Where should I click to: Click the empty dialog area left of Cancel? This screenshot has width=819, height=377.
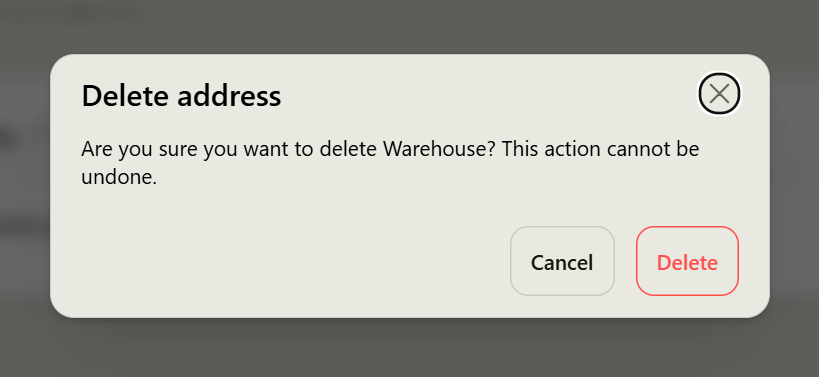click(282, 261)
